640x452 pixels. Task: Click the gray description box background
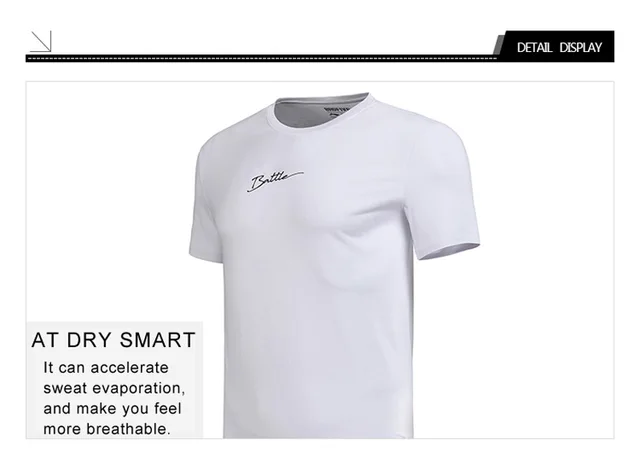point(115,380)
